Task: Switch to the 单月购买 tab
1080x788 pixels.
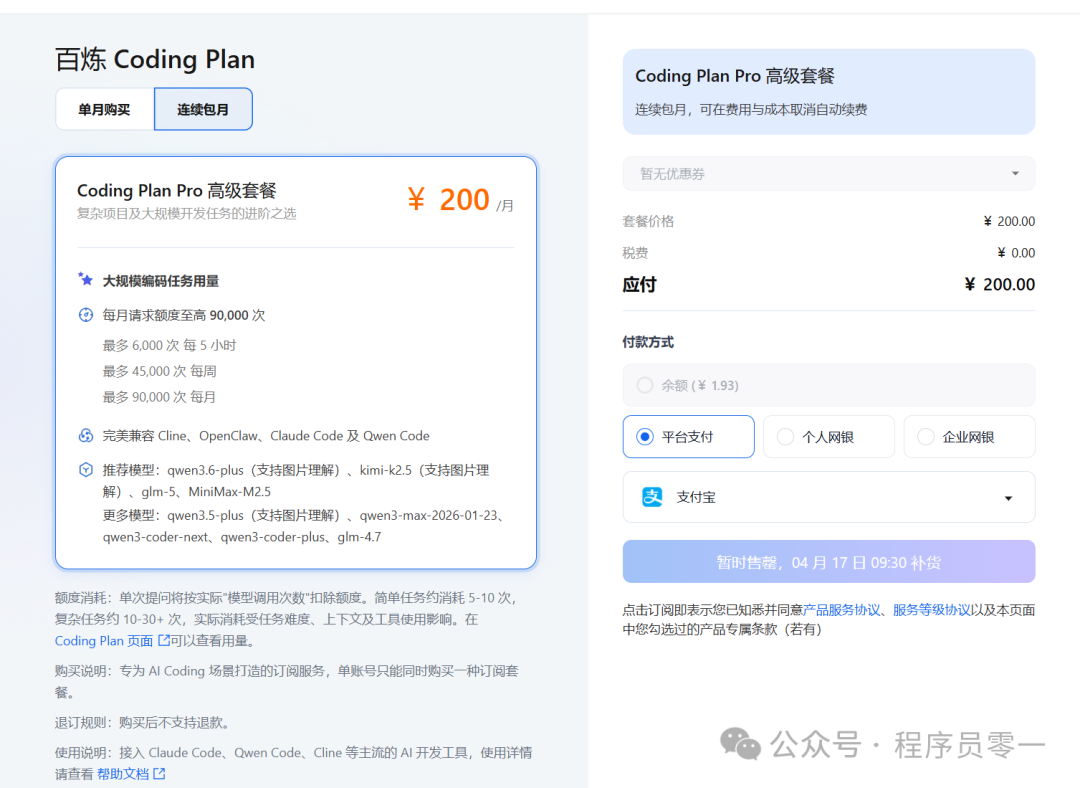Action: tap(105, 109)
